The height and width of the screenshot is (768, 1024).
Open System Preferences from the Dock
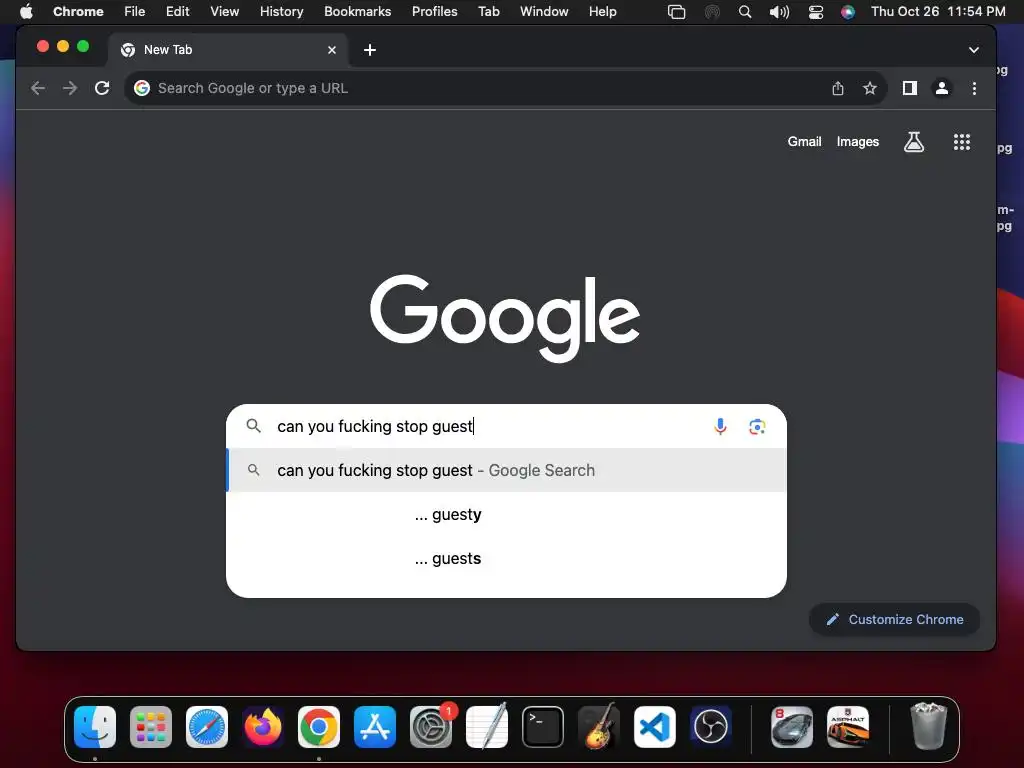(431, 726)
